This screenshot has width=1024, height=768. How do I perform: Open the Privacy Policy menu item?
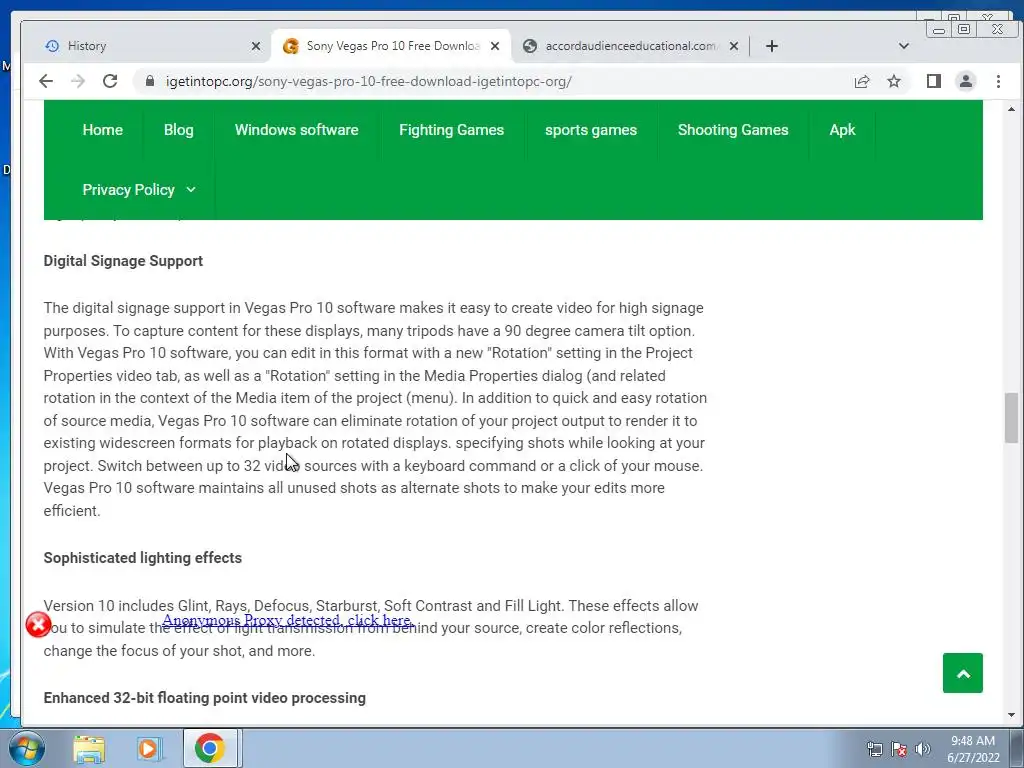[128, 189]
